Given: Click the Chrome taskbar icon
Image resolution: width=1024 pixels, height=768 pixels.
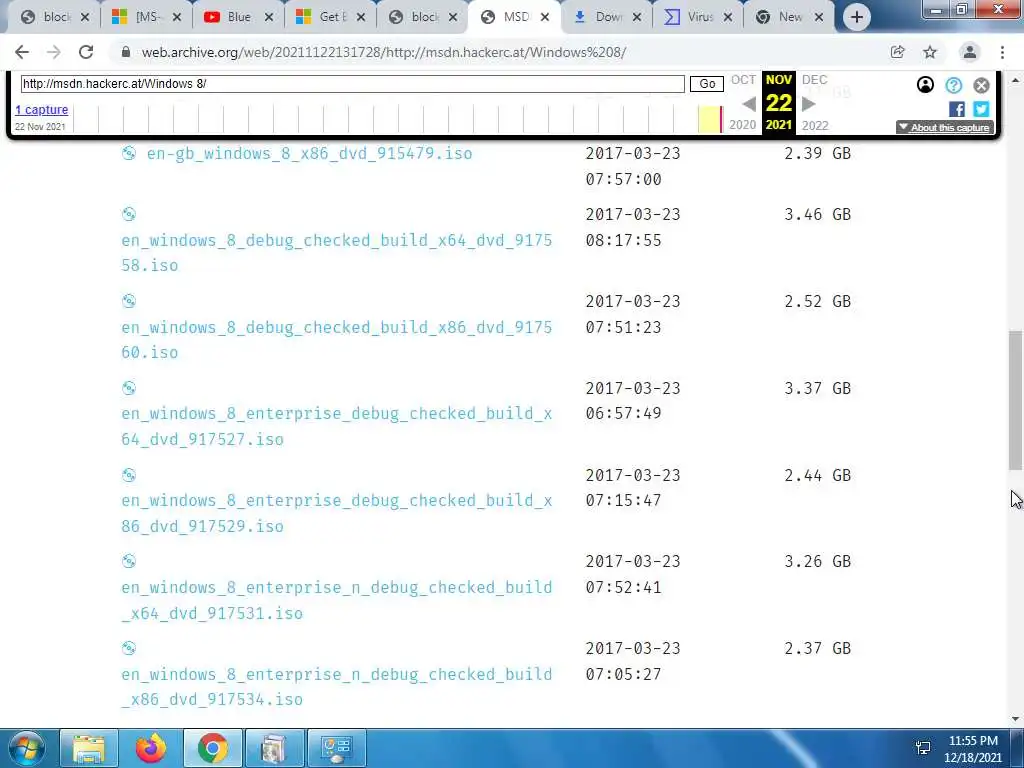Looking at the screenshot, I should click(x=213, y=748).
